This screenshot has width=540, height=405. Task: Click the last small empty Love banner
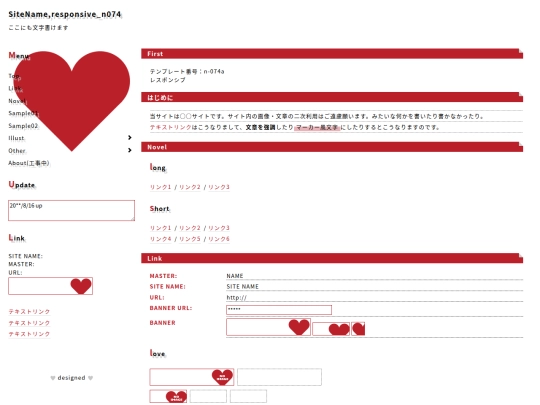[x=248, y=396]
